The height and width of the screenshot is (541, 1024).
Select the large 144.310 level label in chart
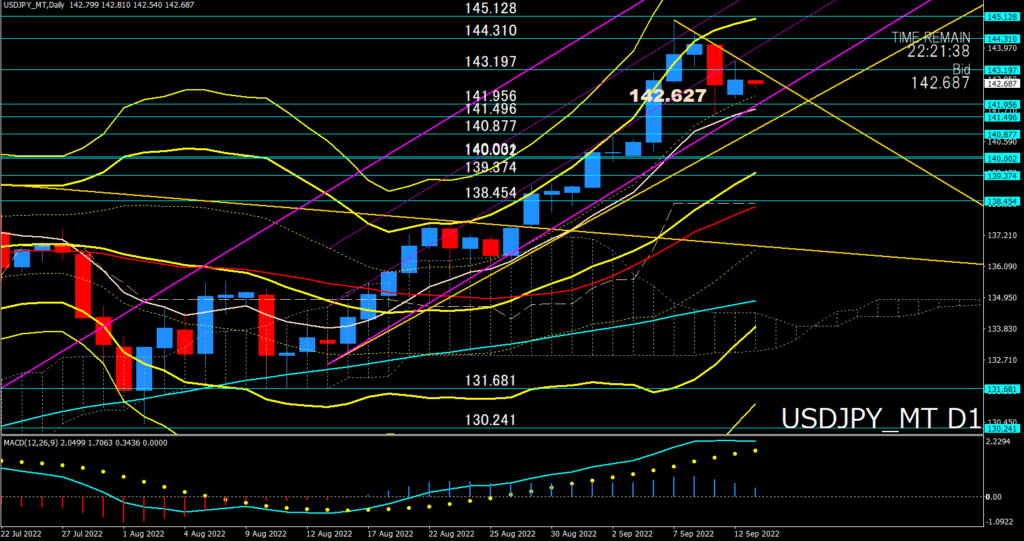(x=491, y=31)
